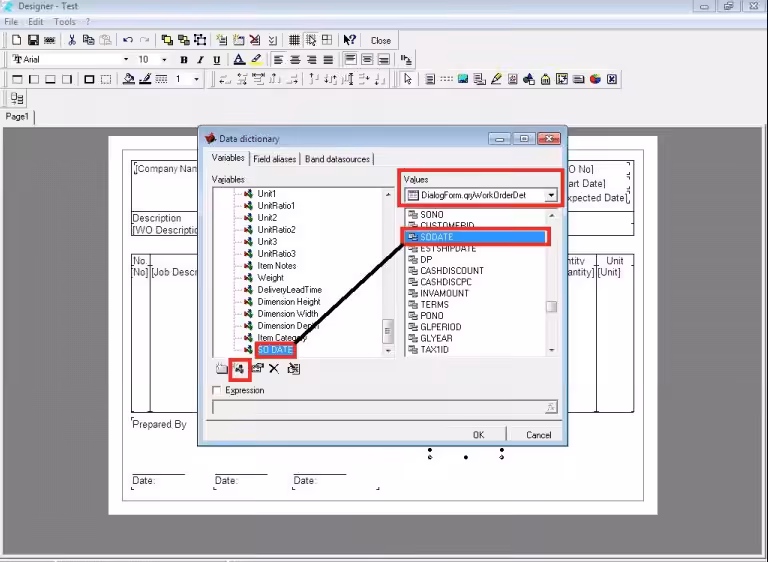The width and height of the screenshot is (768, 562).
Task: Bring the selected object to front
Action: [167, 40]
